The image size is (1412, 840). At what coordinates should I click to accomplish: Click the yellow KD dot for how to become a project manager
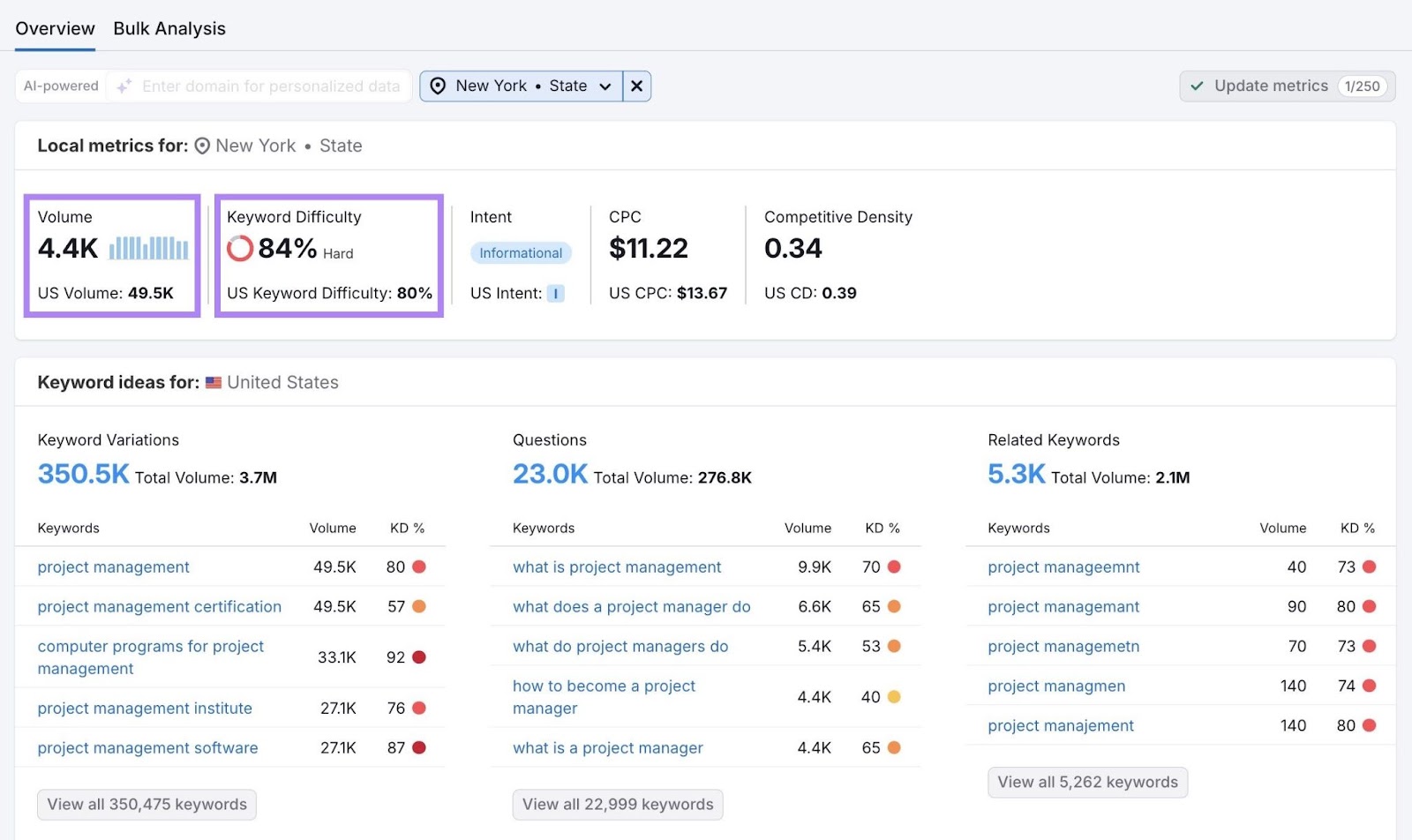pyautogui.click(x=895, y=696)
